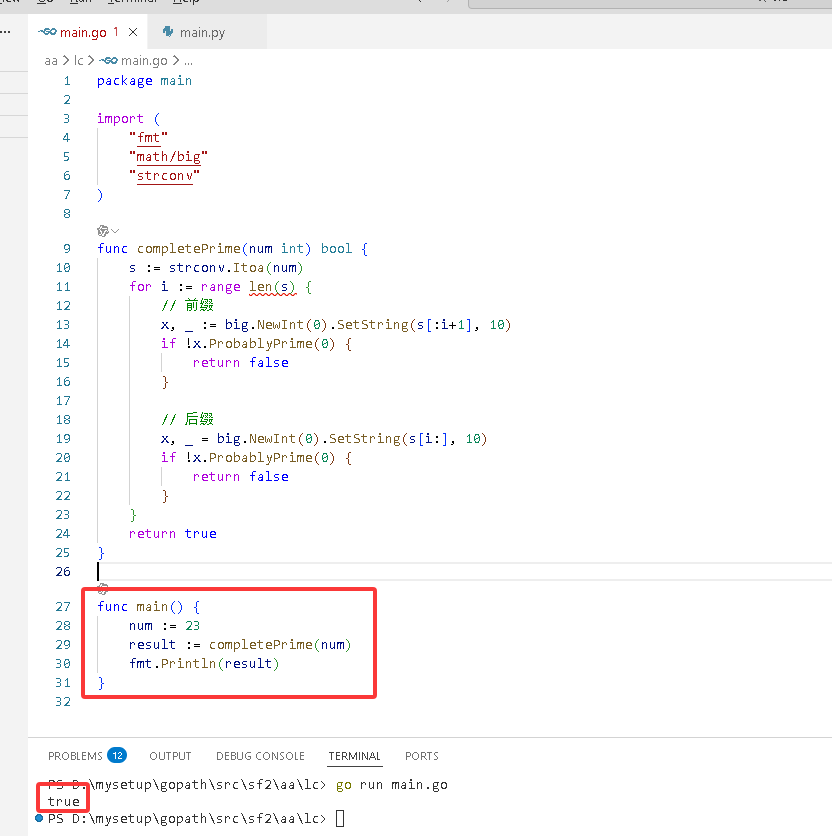Select the main.go editor tab
832x836 pixels.
click(83, 33)
